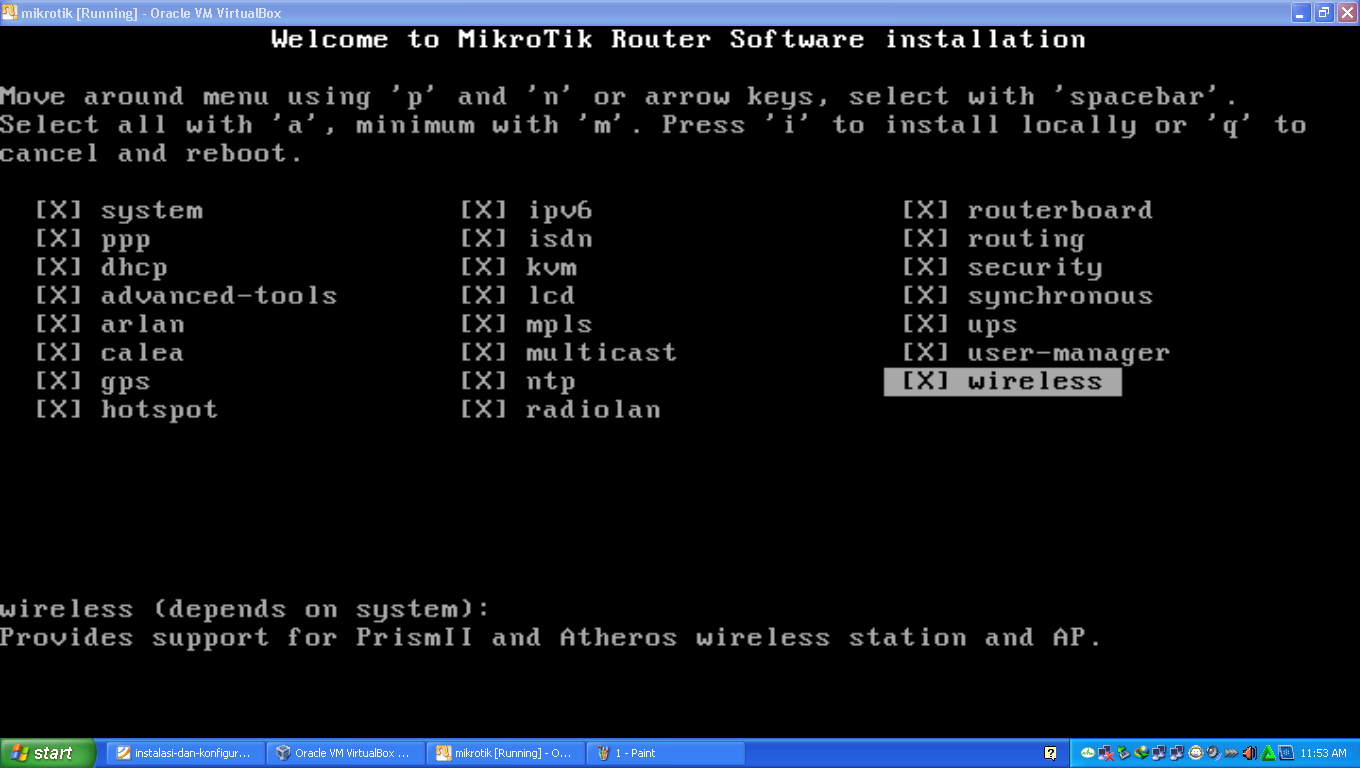Select the multicast package entry
Viewport: 1360px width, 768px height.
[569, 353]
